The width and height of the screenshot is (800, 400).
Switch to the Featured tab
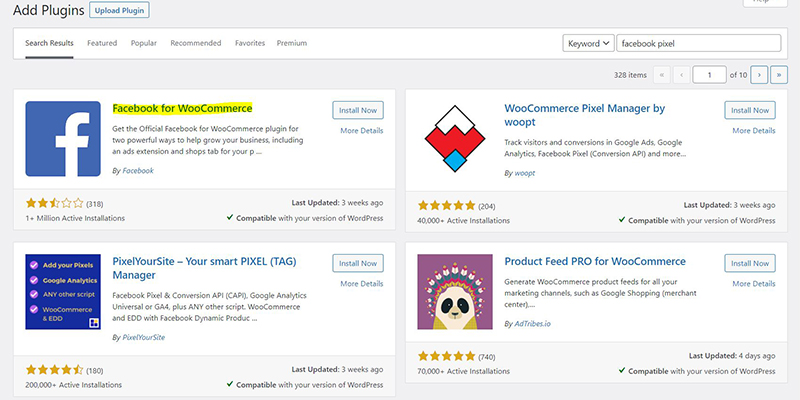(x=102, y=43)
